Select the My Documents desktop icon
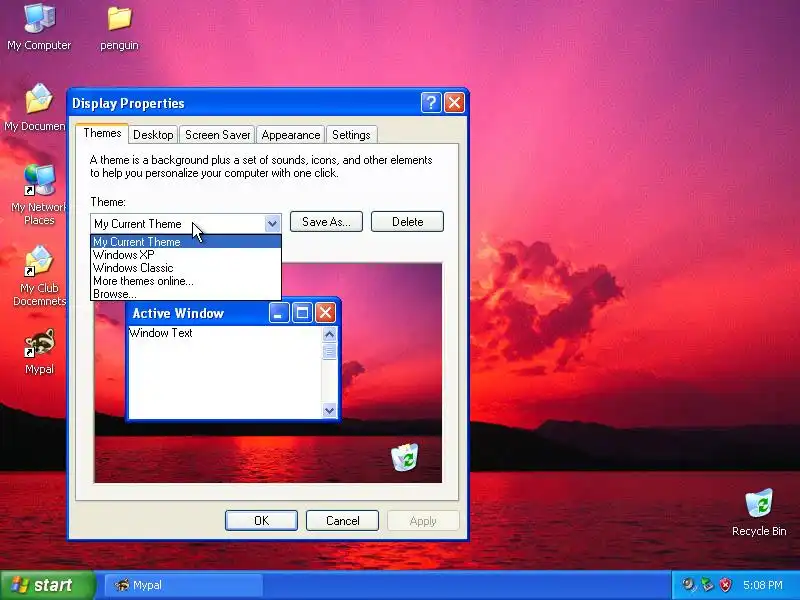This screenshot has height=600, width=800. pyautogui.click(x=35, y=107)
